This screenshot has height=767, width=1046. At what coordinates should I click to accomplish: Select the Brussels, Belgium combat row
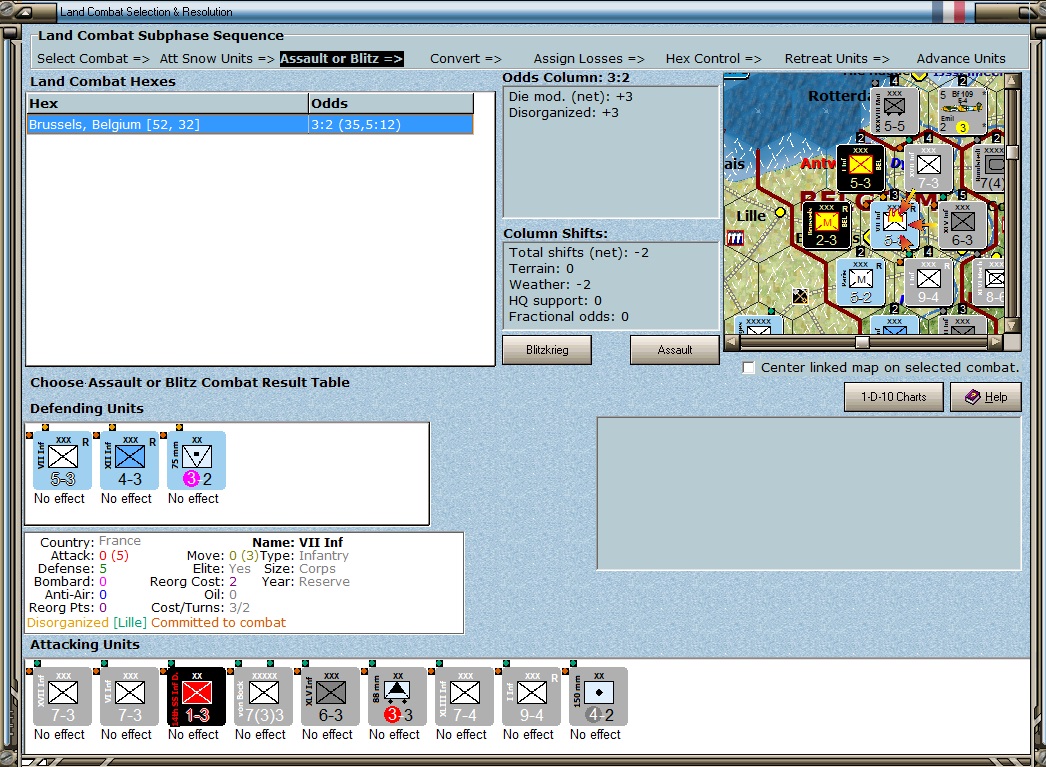coord(250,125)
